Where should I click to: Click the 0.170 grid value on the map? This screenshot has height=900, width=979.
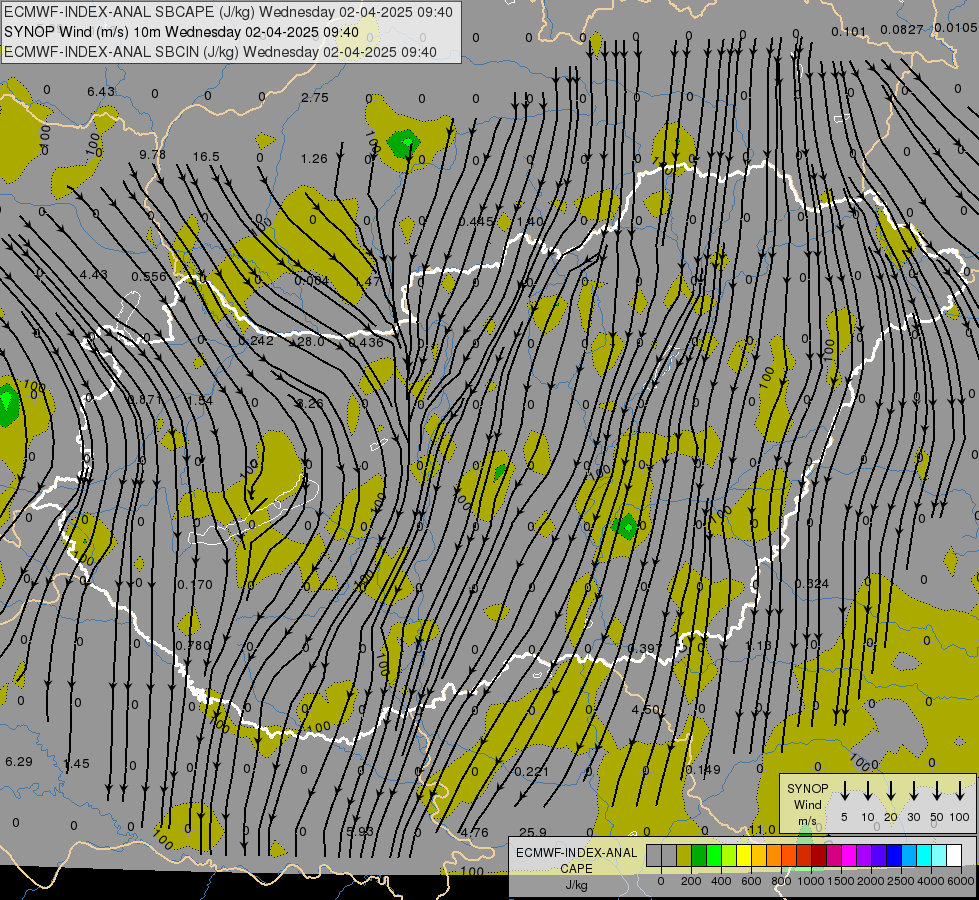tap(195, 585)
